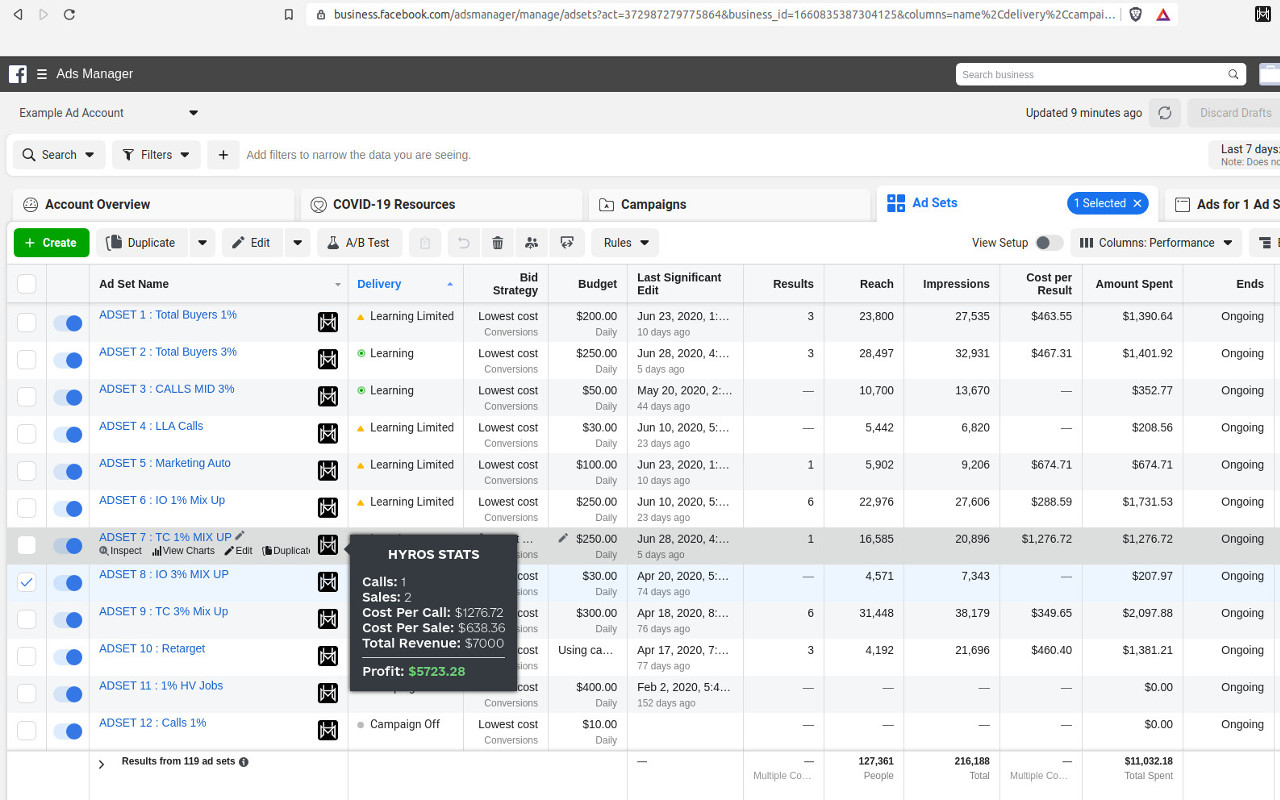Click the green Create button

(51, 243)
